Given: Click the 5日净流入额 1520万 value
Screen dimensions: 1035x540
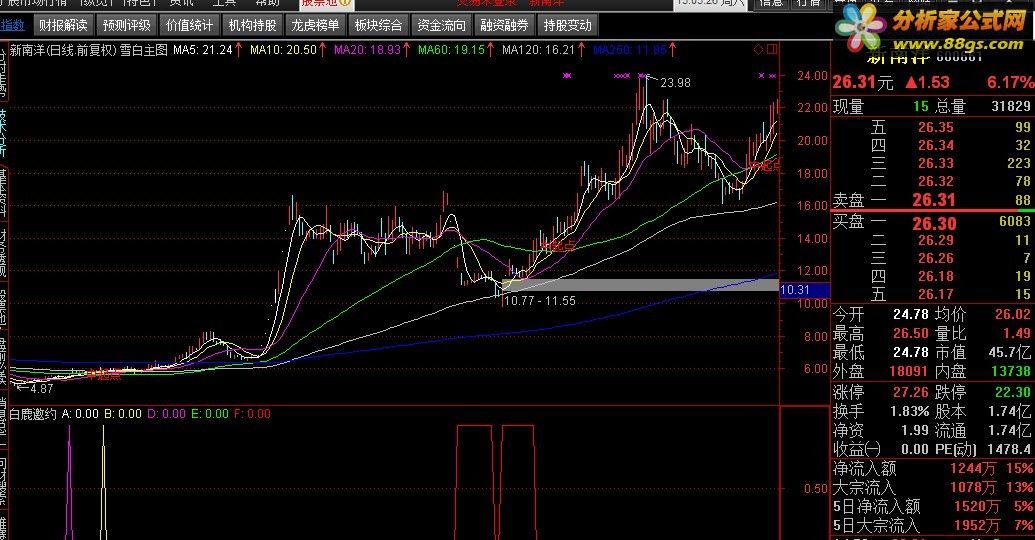Looking at the screenshot, I should point(977,507).
